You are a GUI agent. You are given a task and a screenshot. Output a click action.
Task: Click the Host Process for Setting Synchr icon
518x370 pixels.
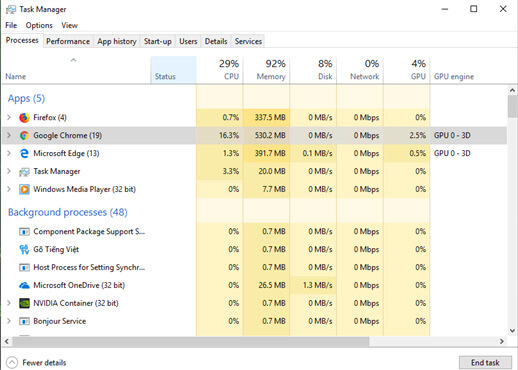click(x=24, y=267)
